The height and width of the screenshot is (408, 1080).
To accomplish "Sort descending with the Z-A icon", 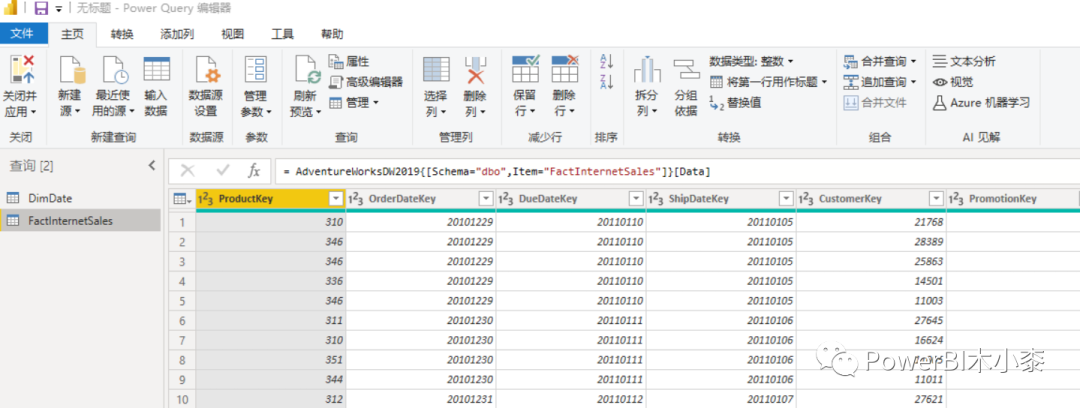I will pyautogui.click(x=607, y=82).
